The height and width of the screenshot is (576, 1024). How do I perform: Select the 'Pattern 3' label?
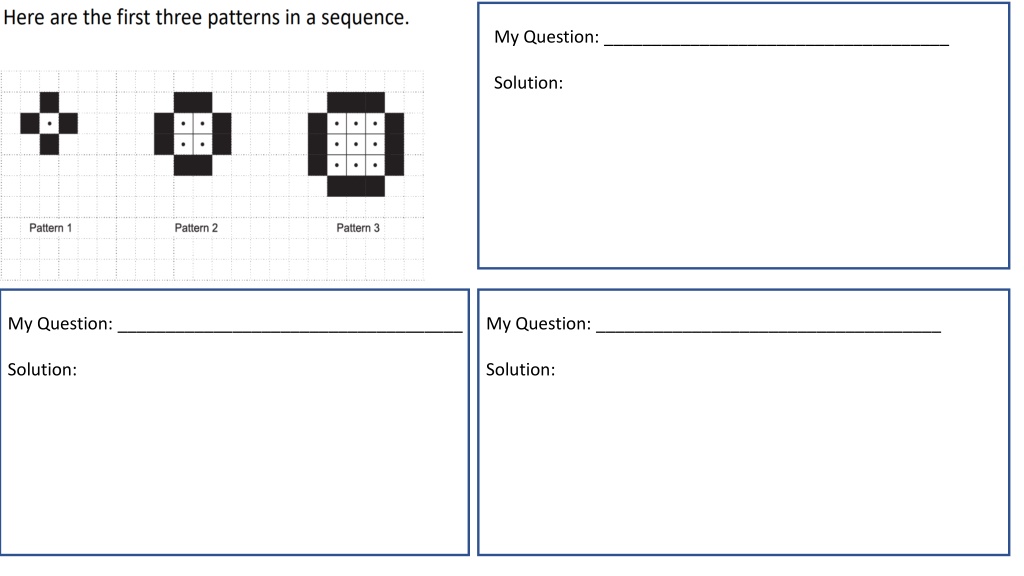pyautogui.click(x=358, y=228)
